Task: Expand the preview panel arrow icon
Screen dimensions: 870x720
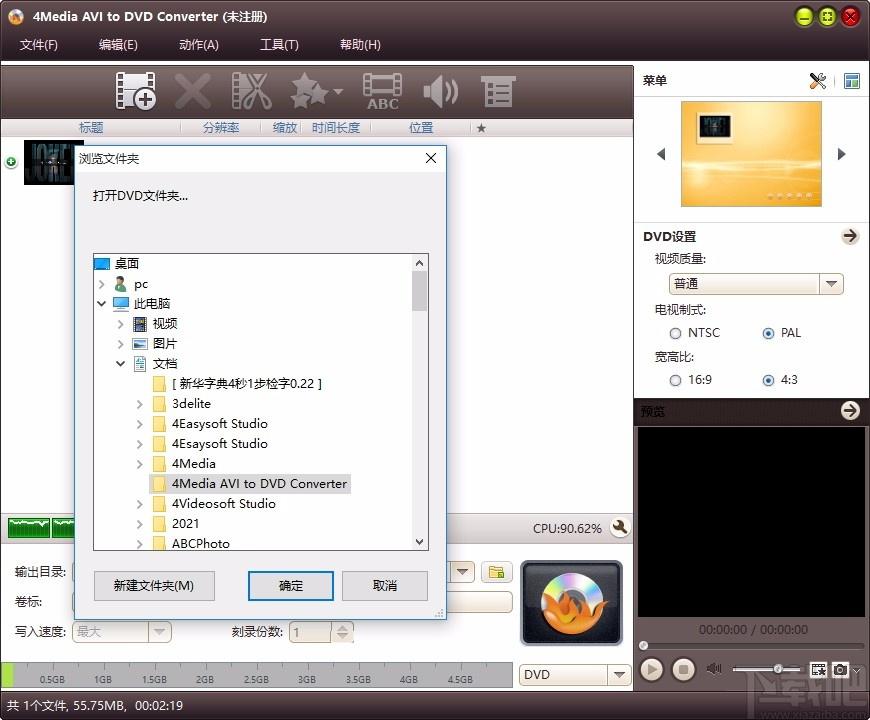Action: 849,410
